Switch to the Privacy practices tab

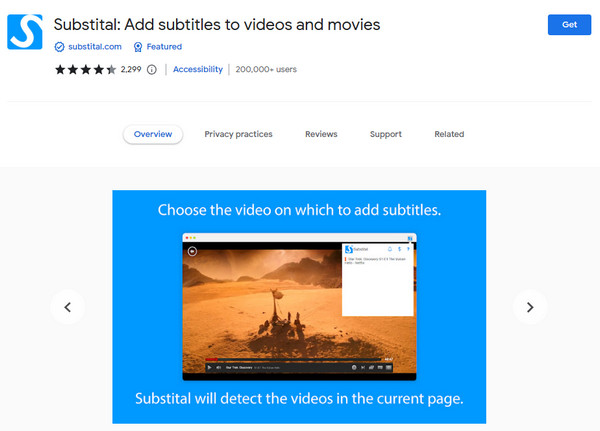(x=238, y=134)
